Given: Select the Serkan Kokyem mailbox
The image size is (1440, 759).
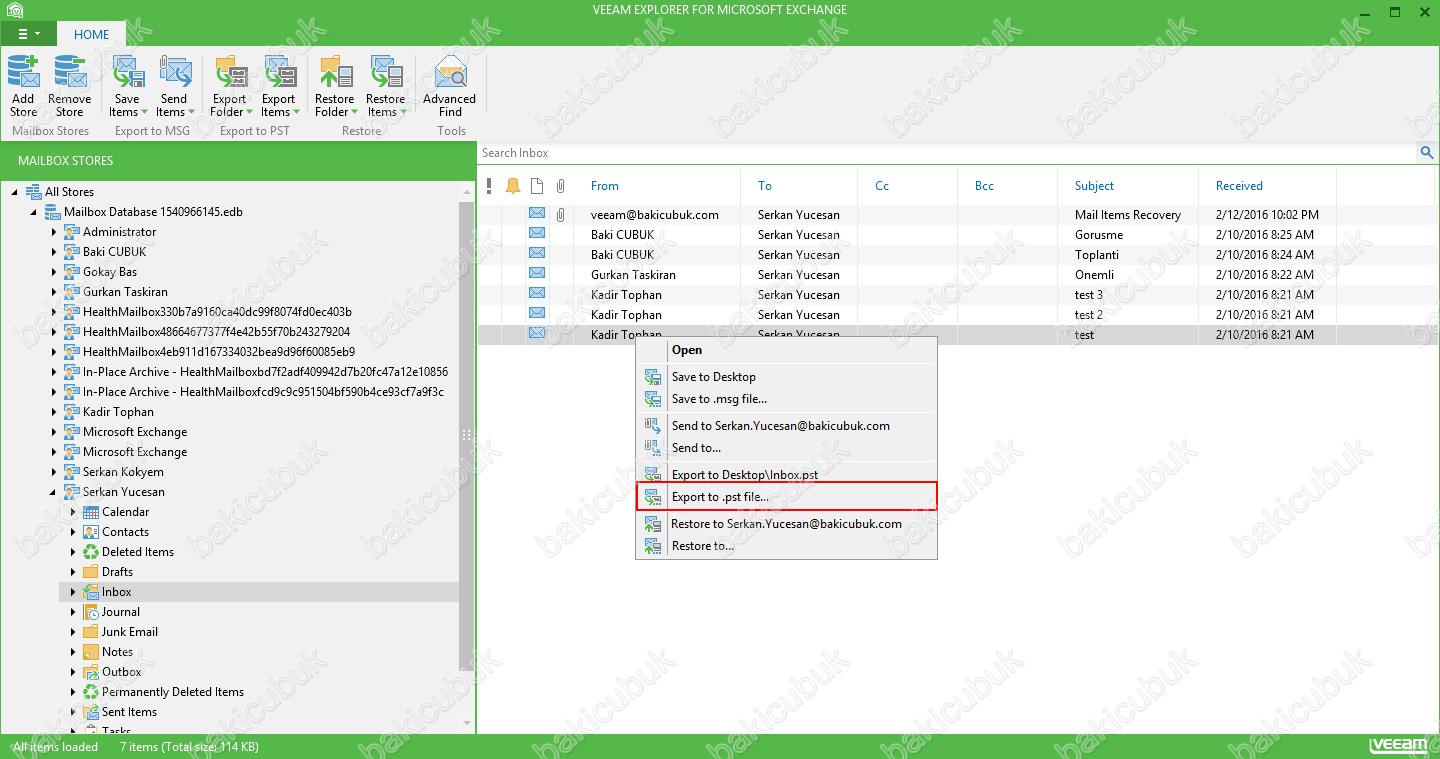Looking at the screenshot, I should click(123, 472).
